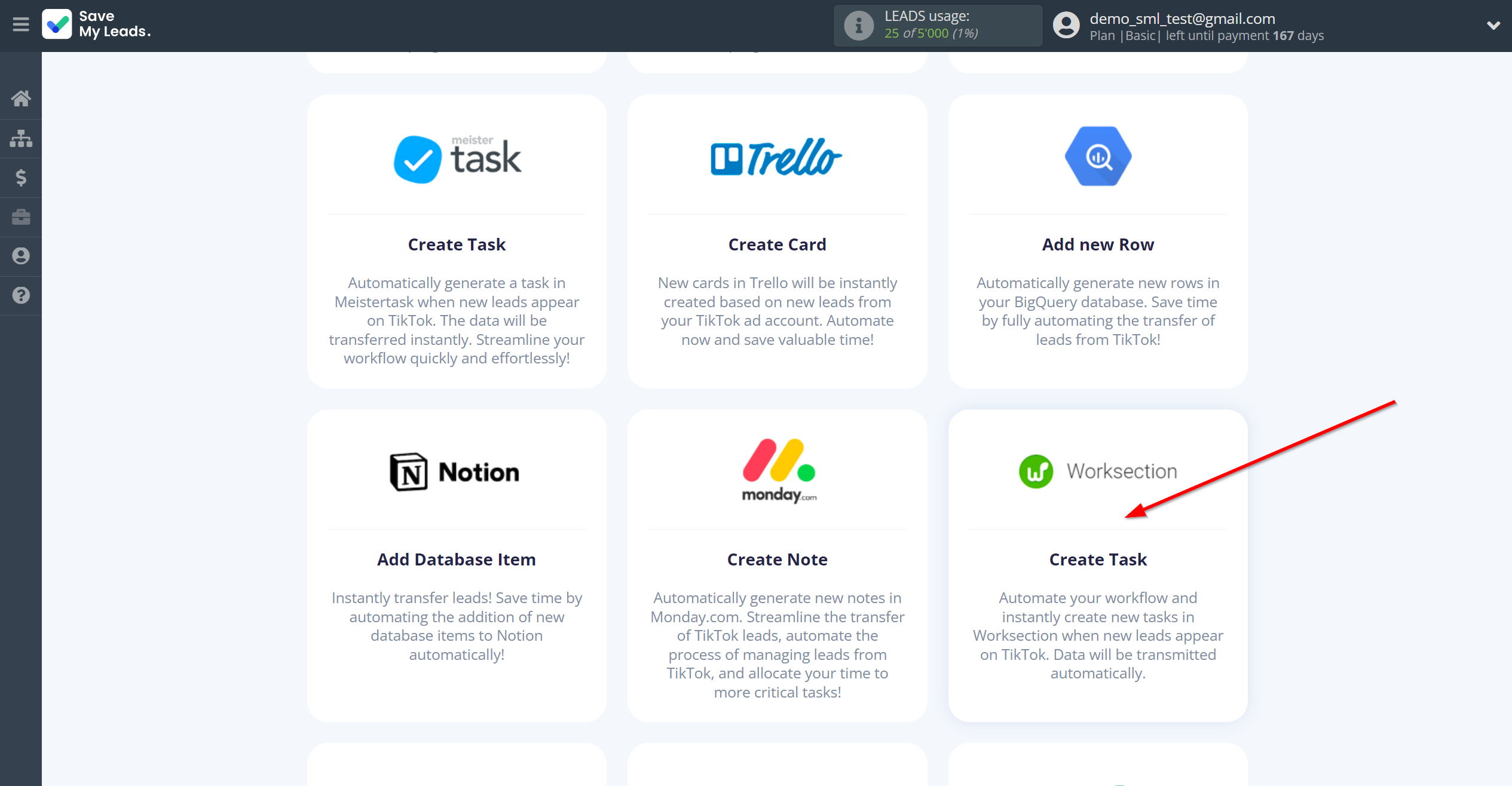The height and width of the screenshot is (786, 1512).
Task: Select the monday.com logo
Action: 779,472
